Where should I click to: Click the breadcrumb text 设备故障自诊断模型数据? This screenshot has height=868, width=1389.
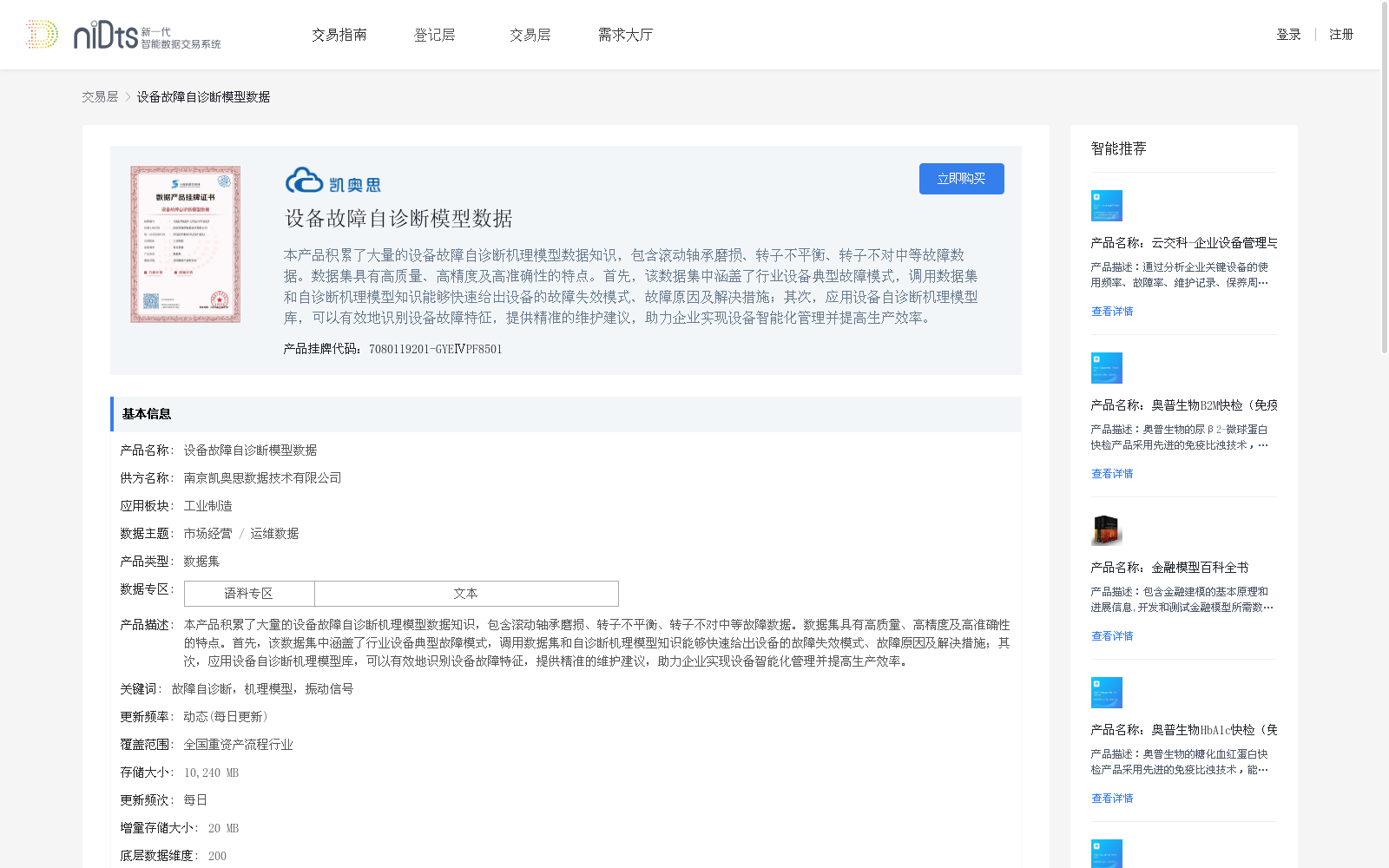[x=203, y=97]
